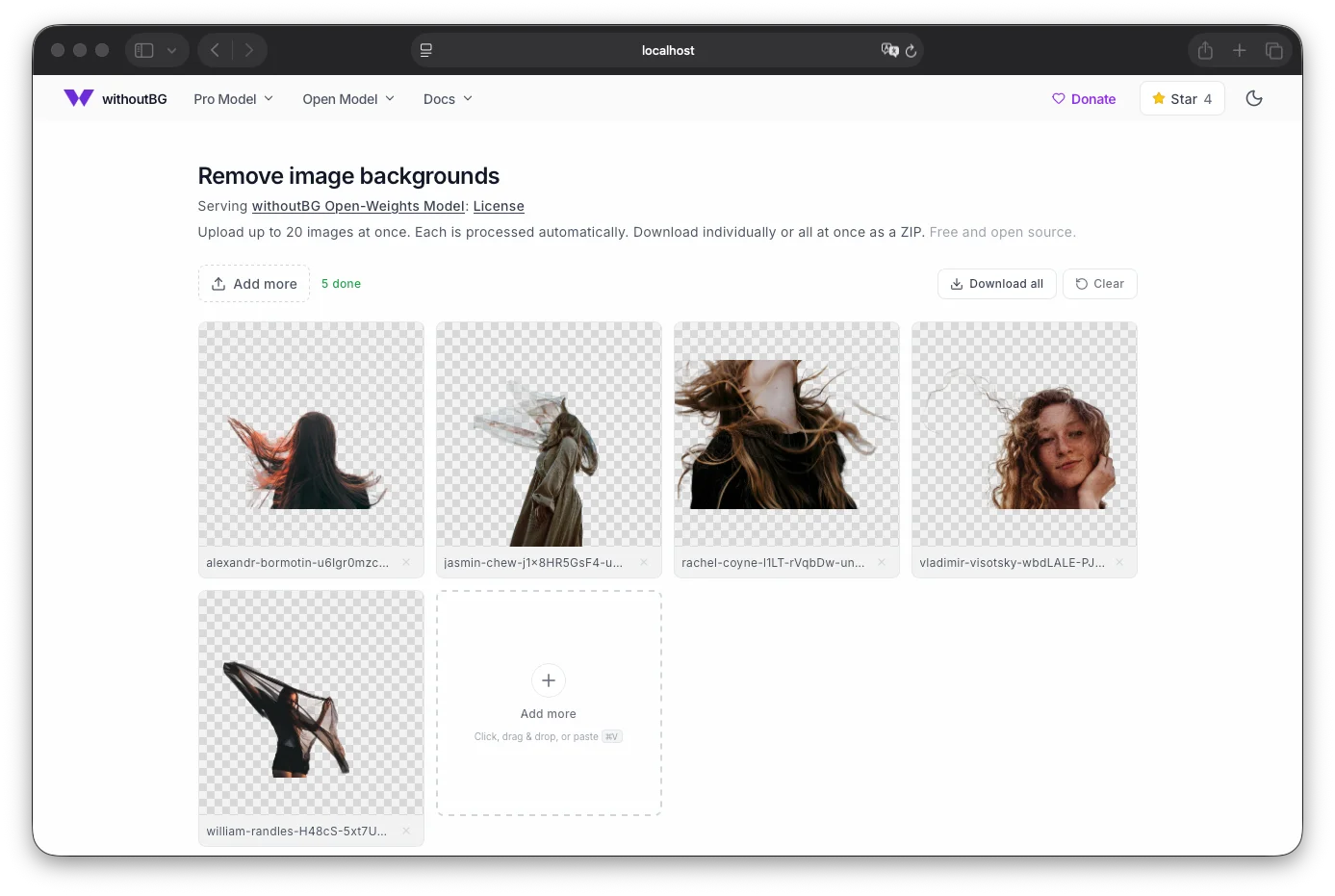Click Download all button
This screenshot has width=1335, height=896.
point(997,284)
